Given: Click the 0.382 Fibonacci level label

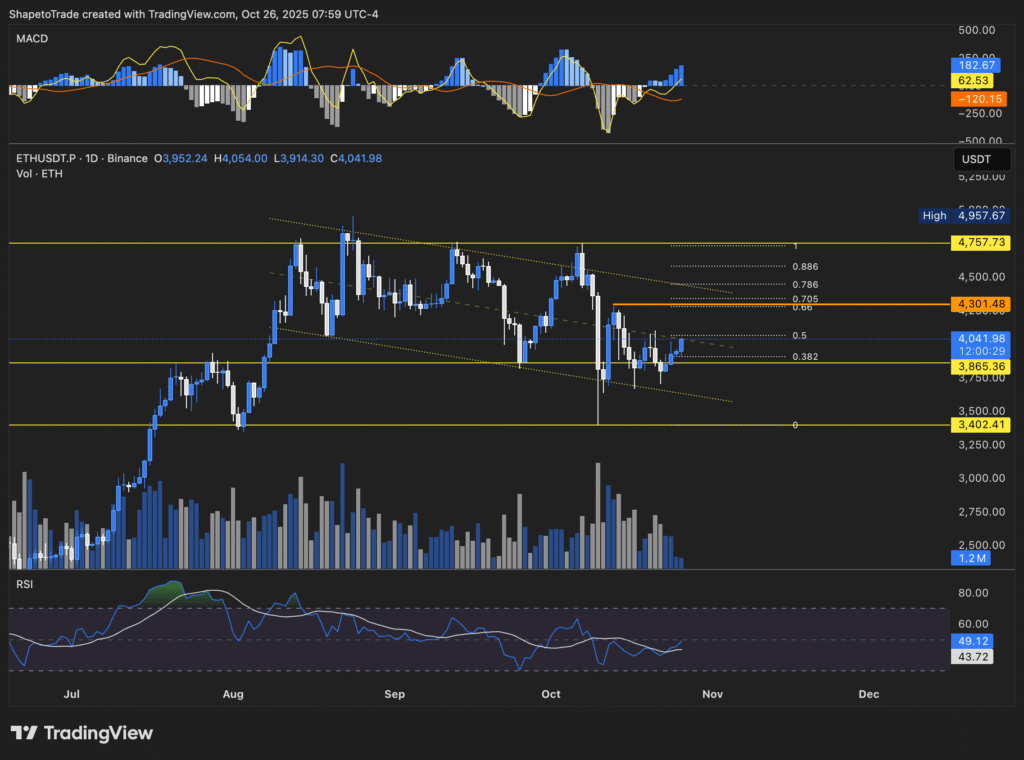Looking at the screenshot, I should click(805, 356).
